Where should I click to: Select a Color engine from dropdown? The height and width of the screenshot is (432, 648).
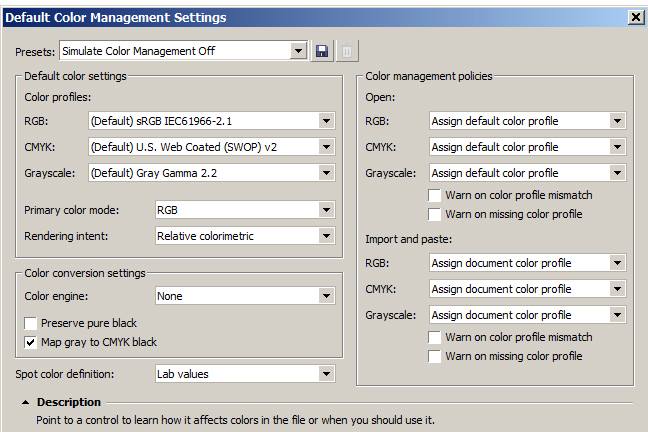tap(326, 296)
